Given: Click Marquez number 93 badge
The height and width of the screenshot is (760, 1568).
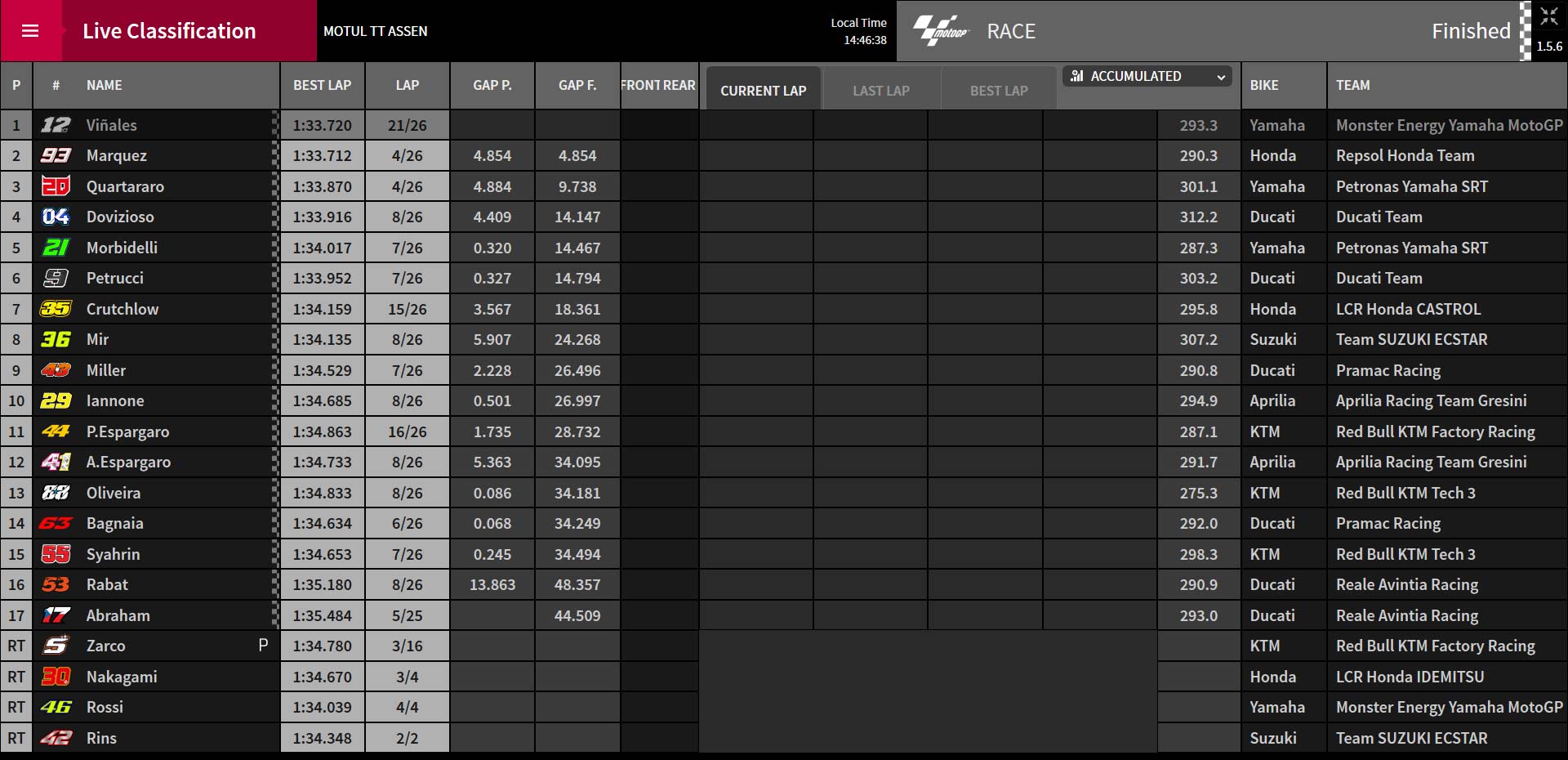Looking at the screenshot, I should pyautogui.click(x=56, y=155).
